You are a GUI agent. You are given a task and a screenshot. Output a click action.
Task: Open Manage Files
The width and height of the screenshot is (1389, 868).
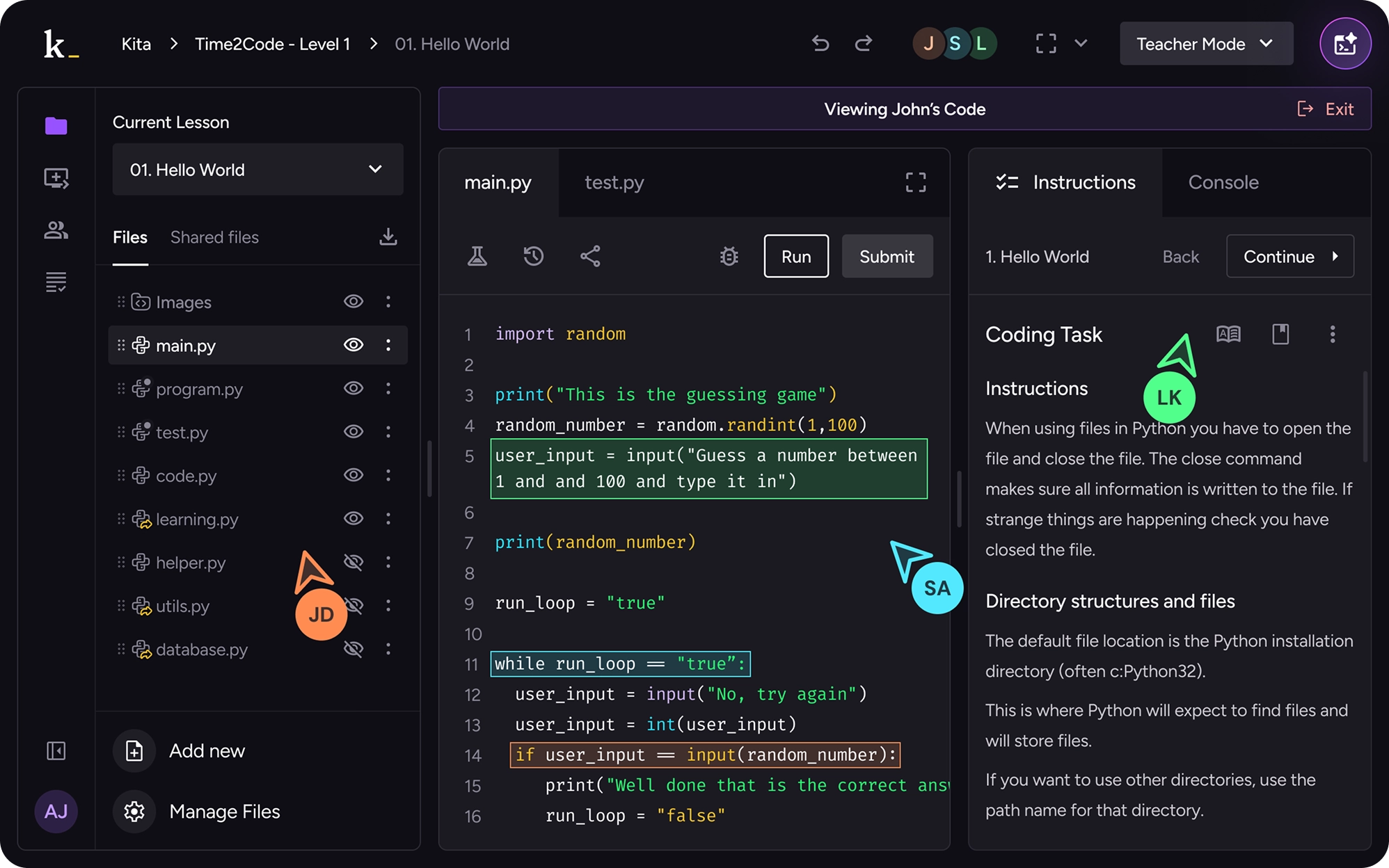pos(197,812)
